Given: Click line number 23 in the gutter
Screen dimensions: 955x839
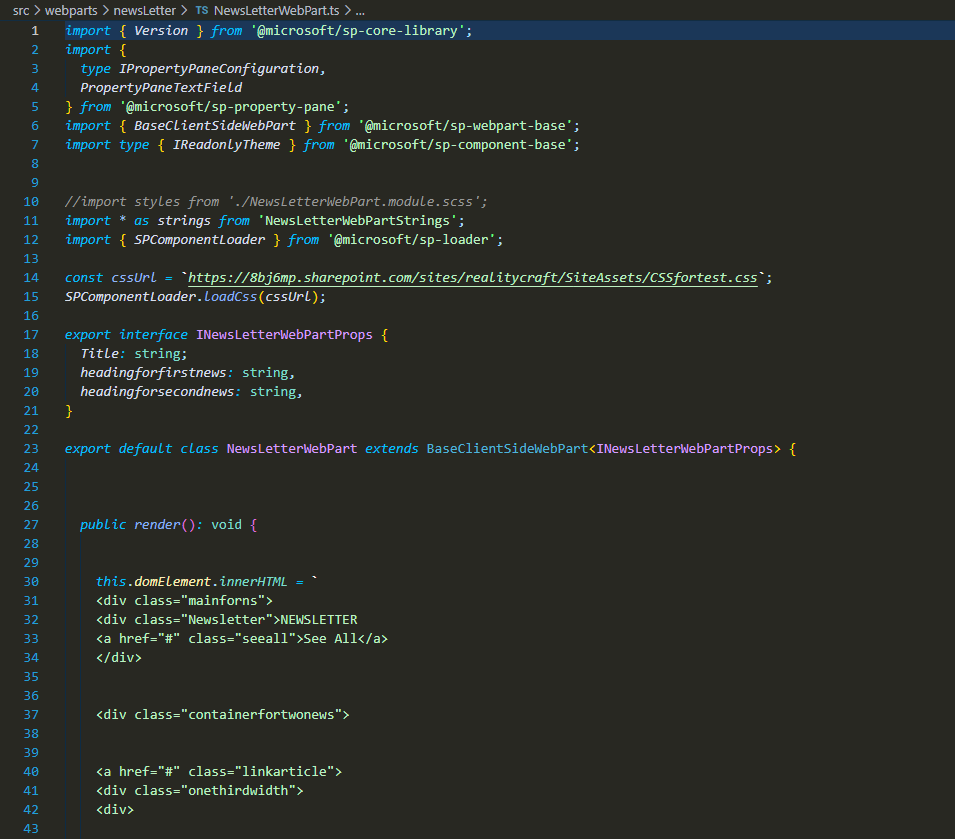Looking at the screenshot, I should (x=31, y=449).
